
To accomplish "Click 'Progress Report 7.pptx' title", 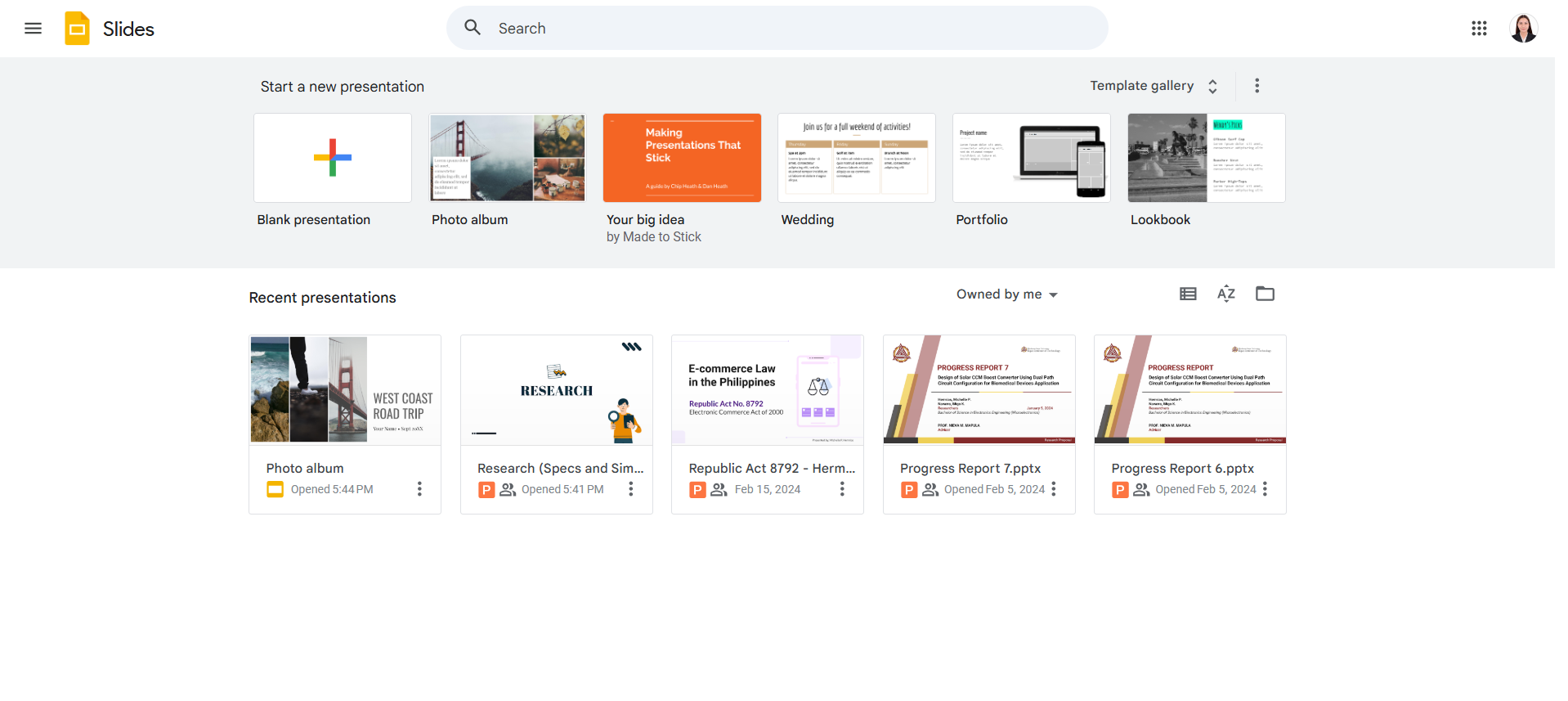I will [970, 469].
